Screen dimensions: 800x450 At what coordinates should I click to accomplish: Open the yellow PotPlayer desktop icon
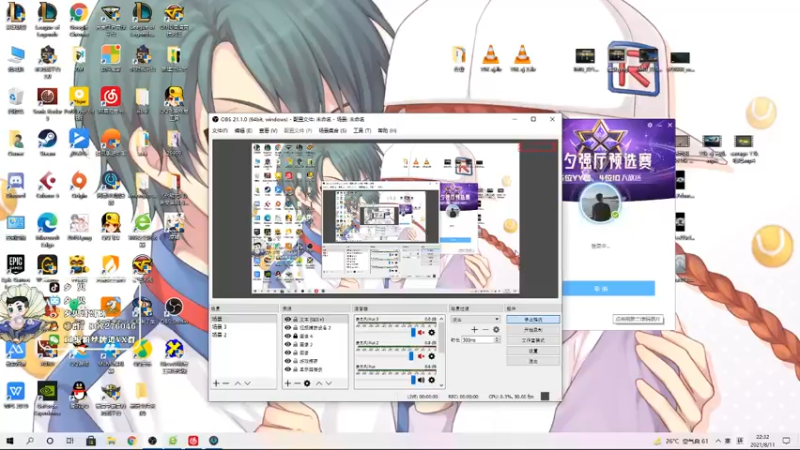tap(79, 101)
